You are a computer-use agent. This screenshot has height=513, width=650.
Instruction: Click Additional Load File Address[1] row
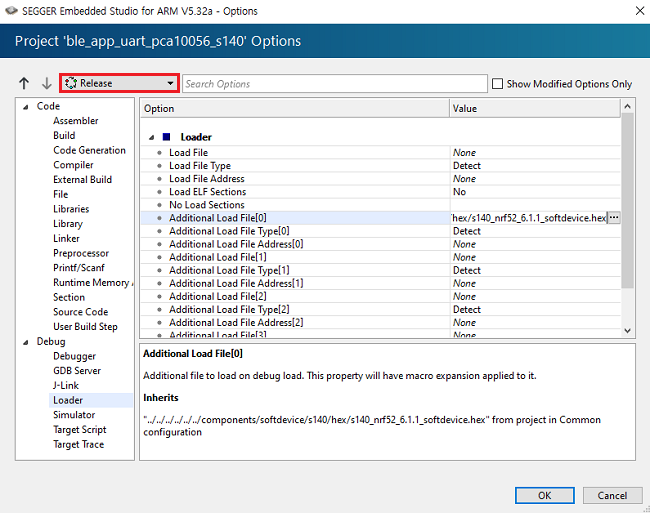[x=381, y=283]
